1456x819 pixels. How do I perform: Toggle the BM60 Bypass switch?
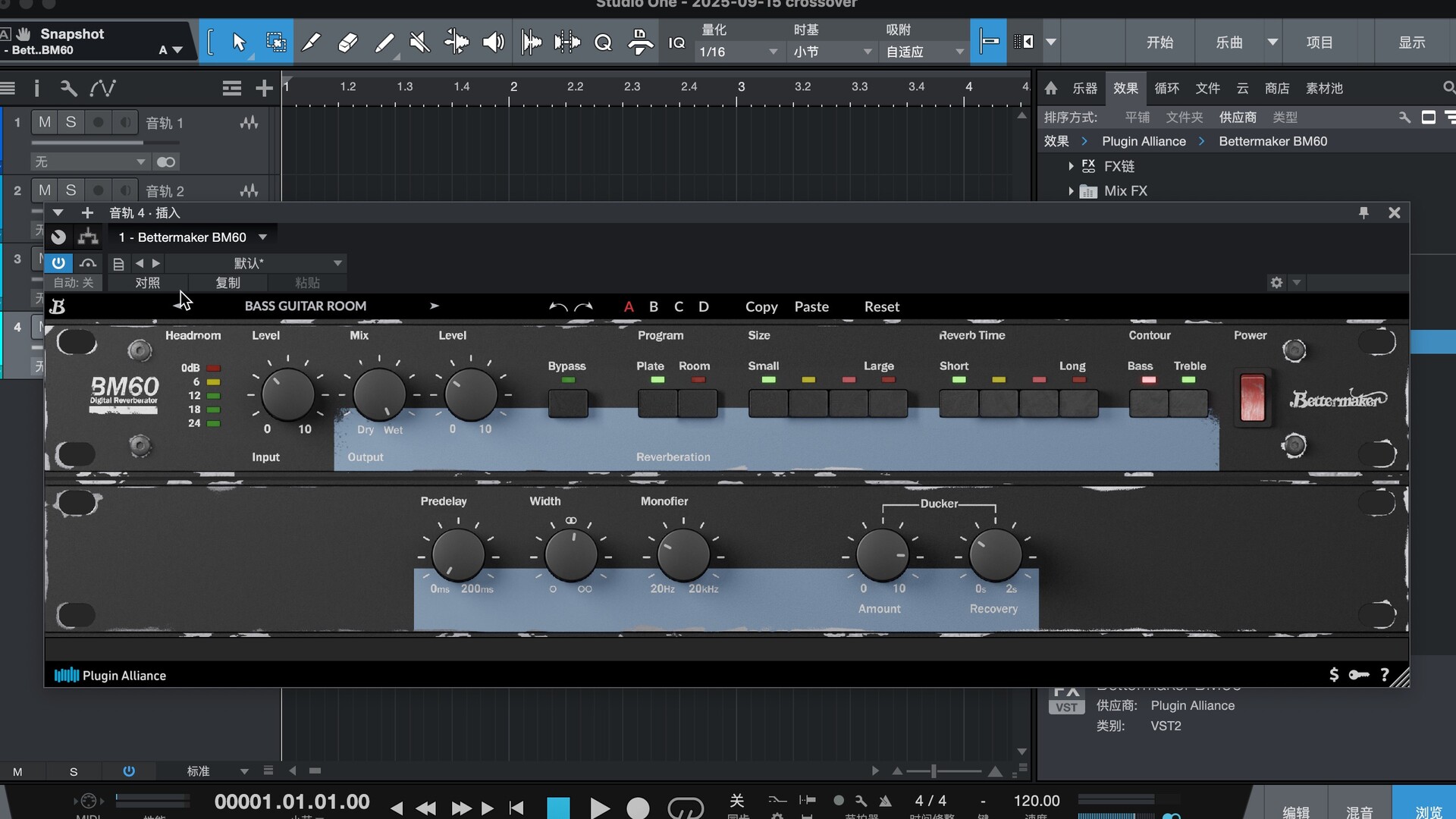click(x=568, y=403)
